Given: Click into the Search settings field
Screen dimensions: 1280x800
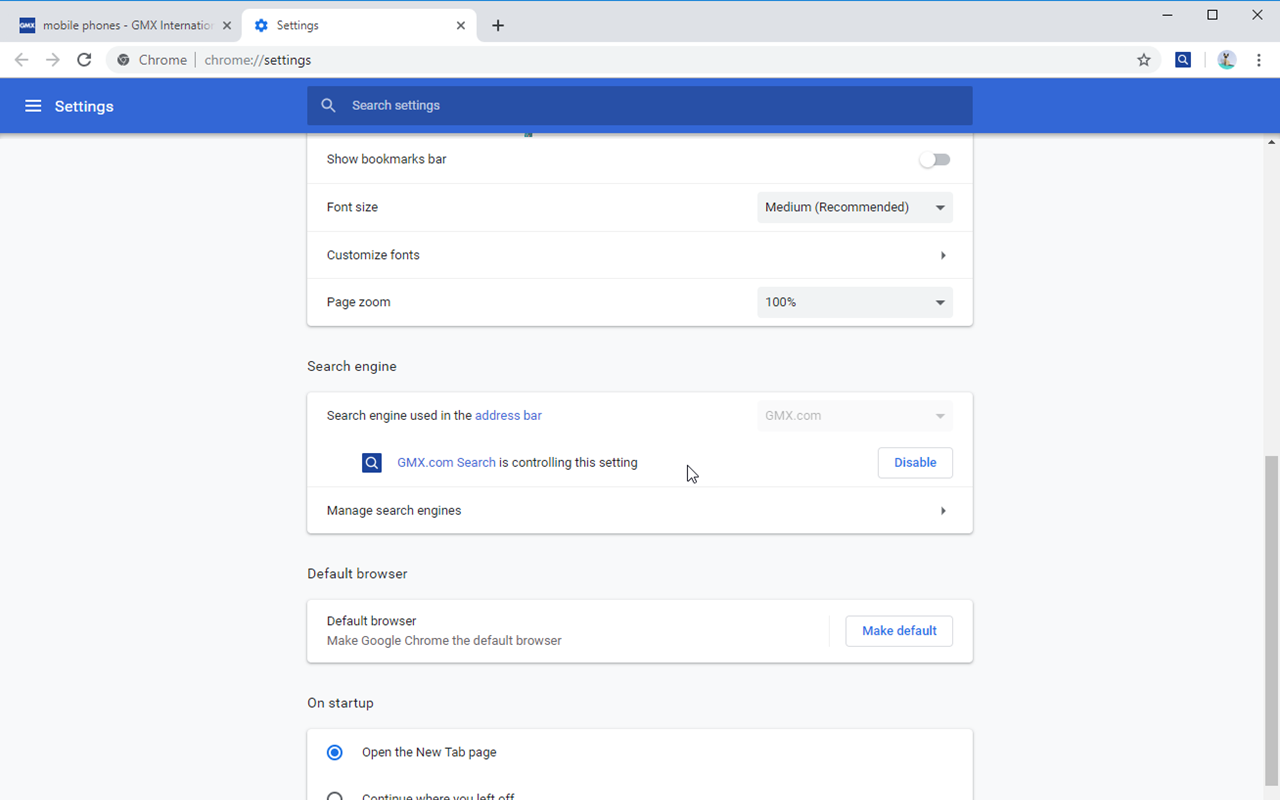Looking at the screenshot, I should pos(640,105).
